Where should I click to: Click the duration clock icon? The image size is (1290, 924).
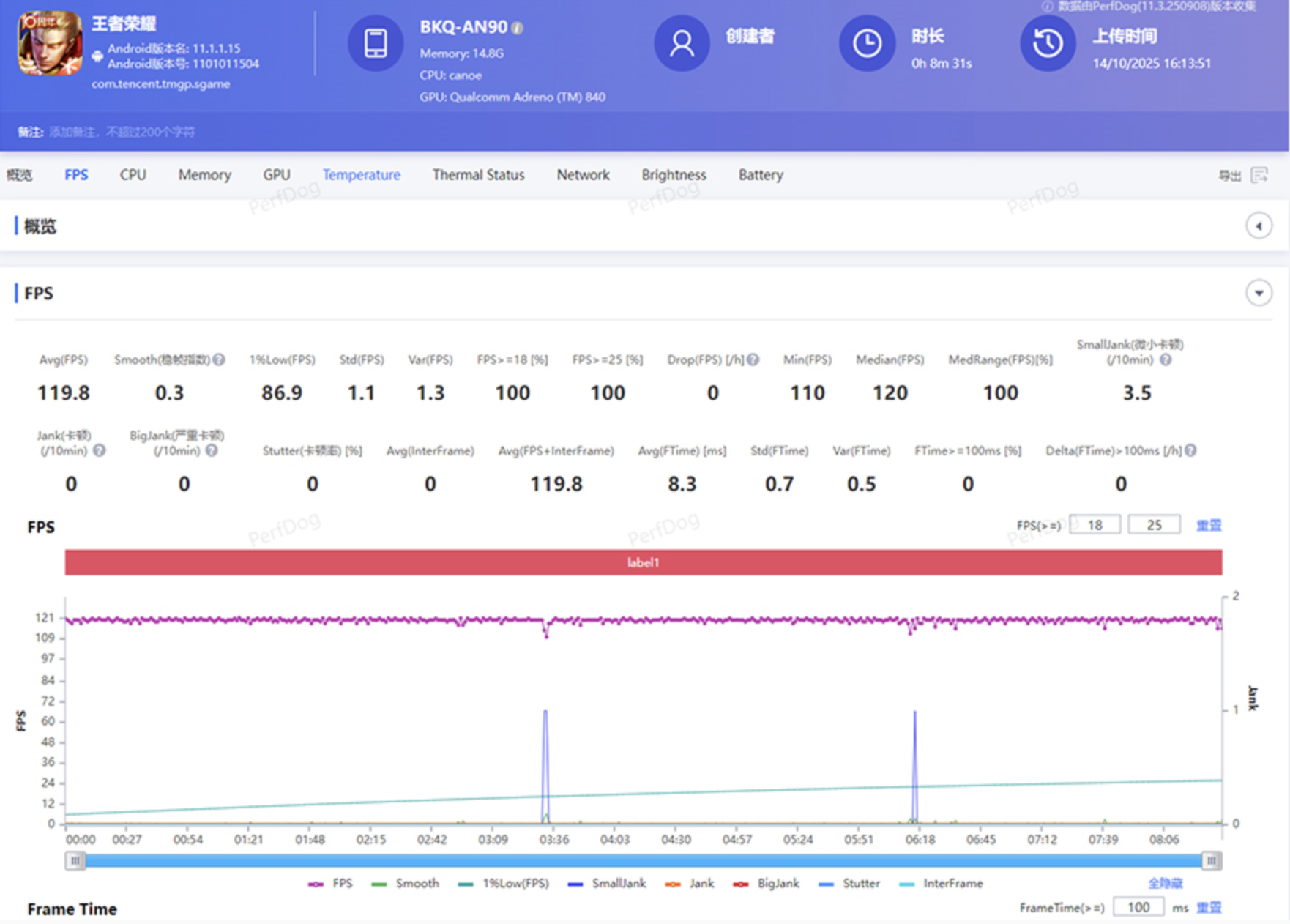coord(867,43)
